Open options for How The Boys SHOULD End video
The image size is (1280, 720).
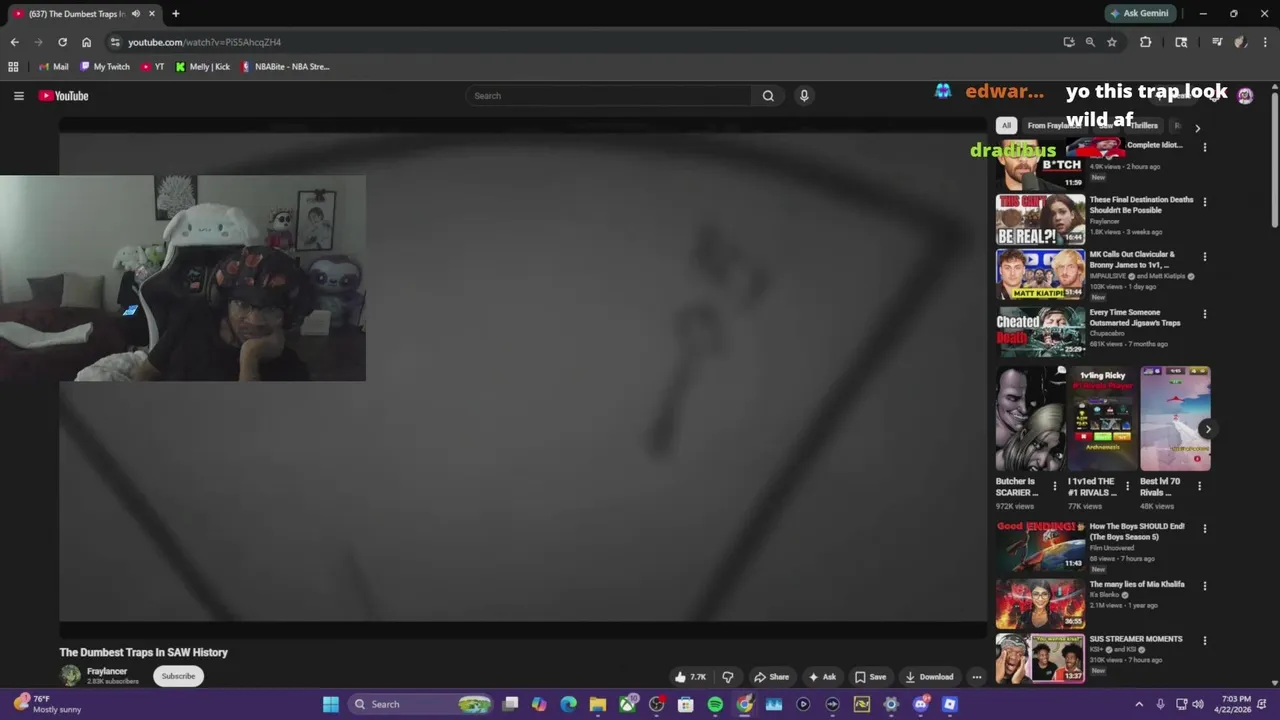[x=1204, y=528]
